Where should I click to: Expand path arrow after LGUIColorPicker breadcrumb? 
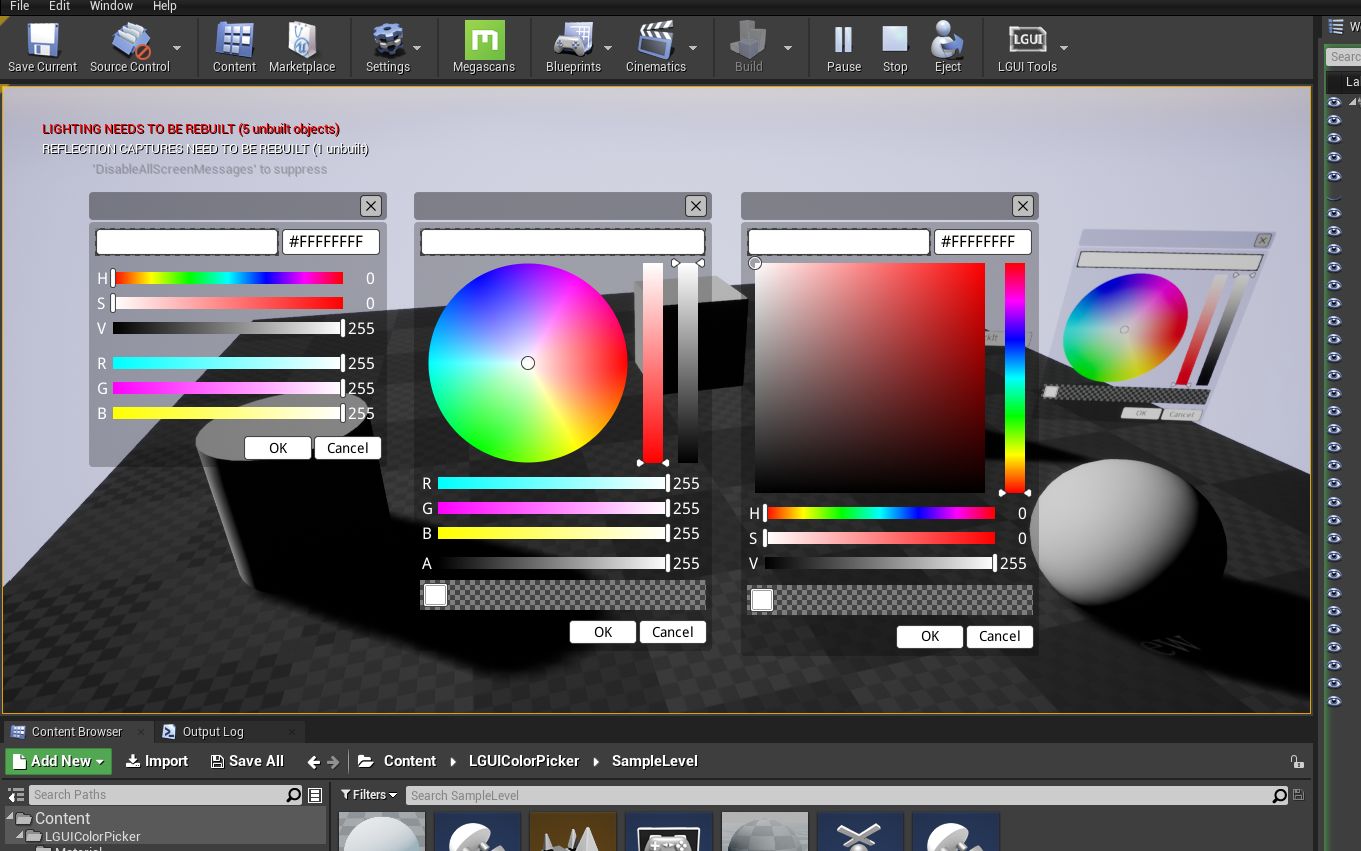click(x=597, y=762)
